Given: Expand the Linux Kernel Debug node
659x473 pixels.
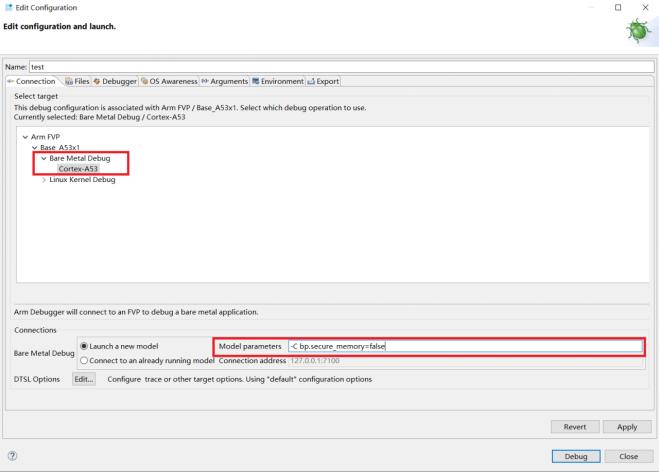Looking at the screenshot, I should pos(44,179).
